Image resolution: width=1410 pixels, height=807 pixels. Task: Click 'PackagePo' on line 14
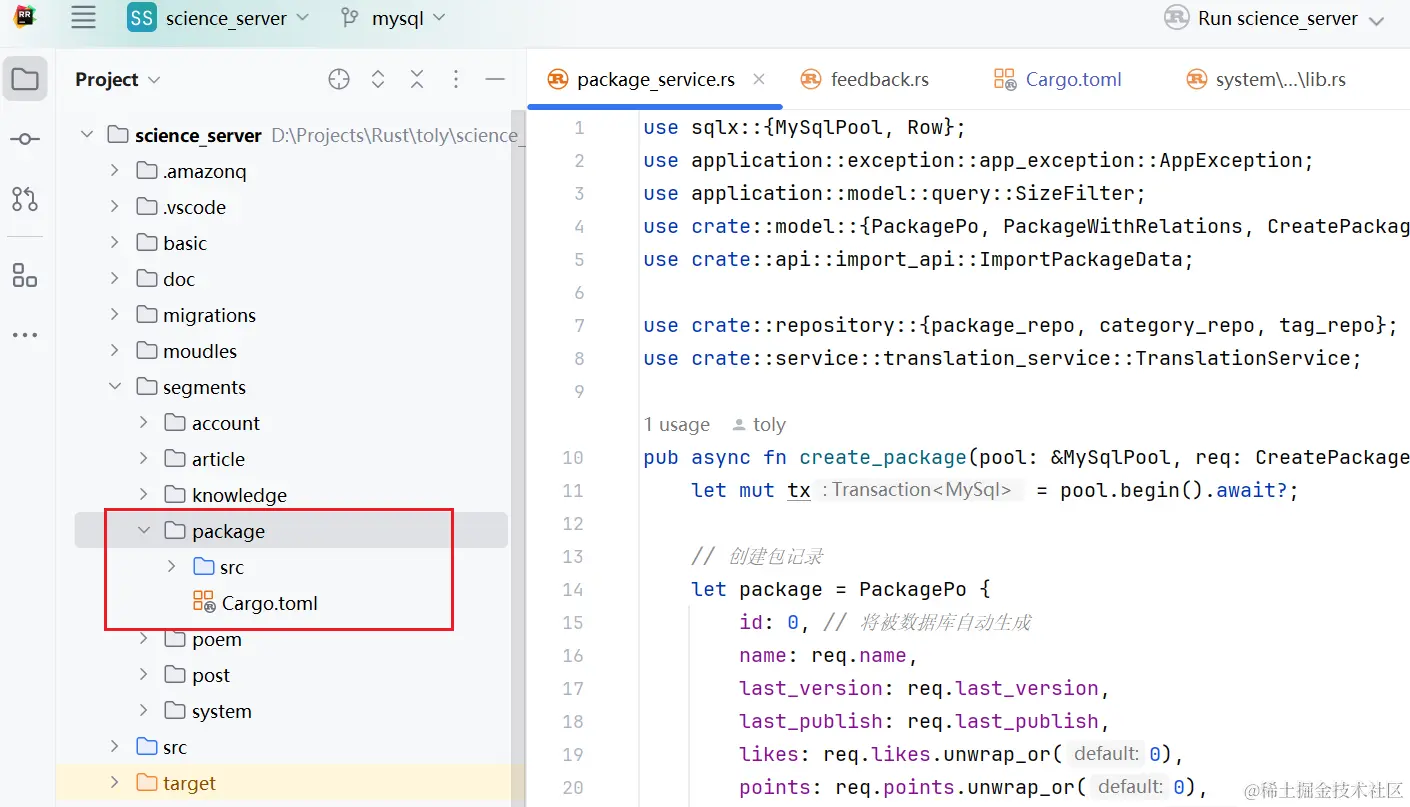[x=913, y=589]
